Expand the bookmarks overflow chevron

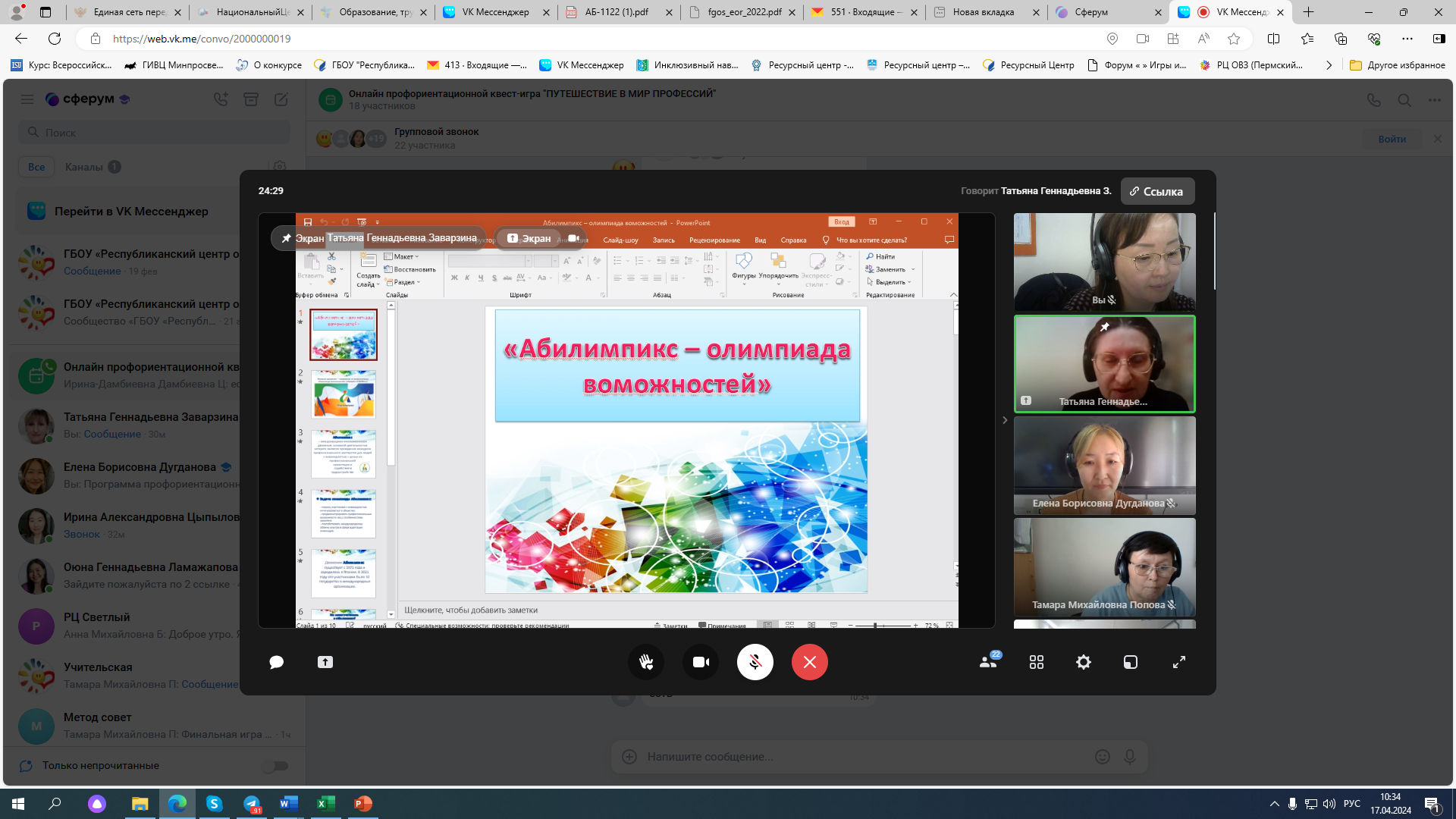1329,65
